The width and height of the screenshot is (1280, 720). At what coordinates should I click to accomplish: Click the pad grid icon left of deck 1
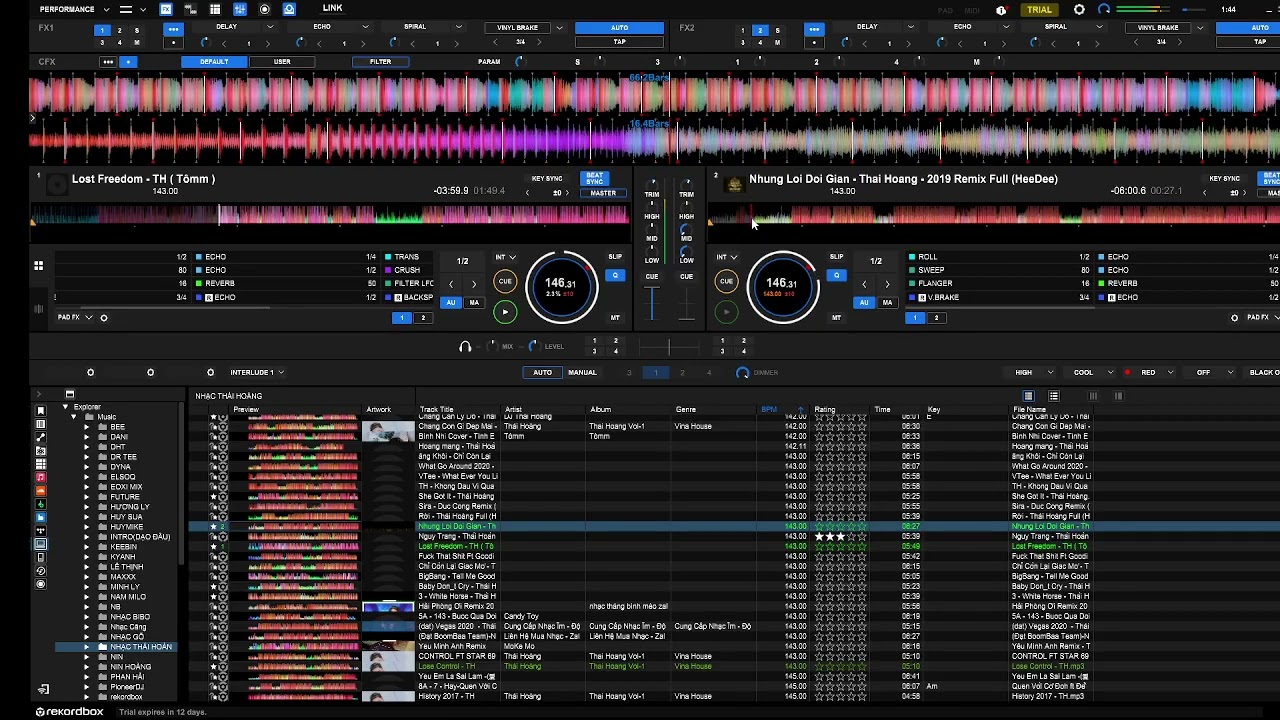(38, 266)
